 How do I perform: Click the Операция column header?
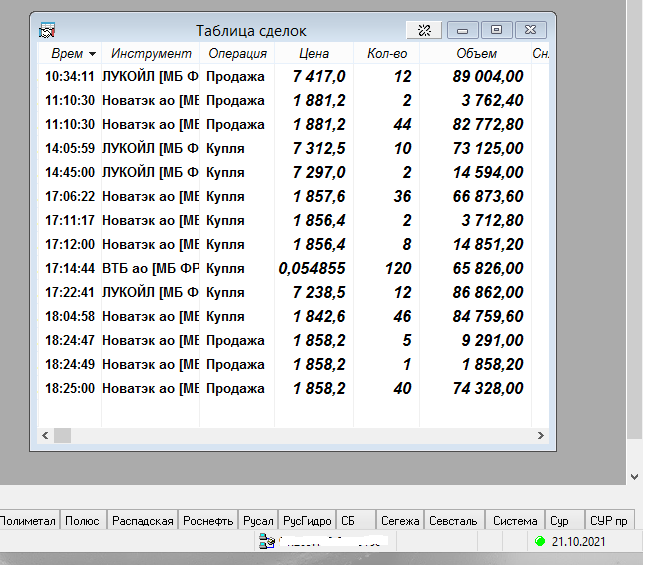[x=237, y=53]
